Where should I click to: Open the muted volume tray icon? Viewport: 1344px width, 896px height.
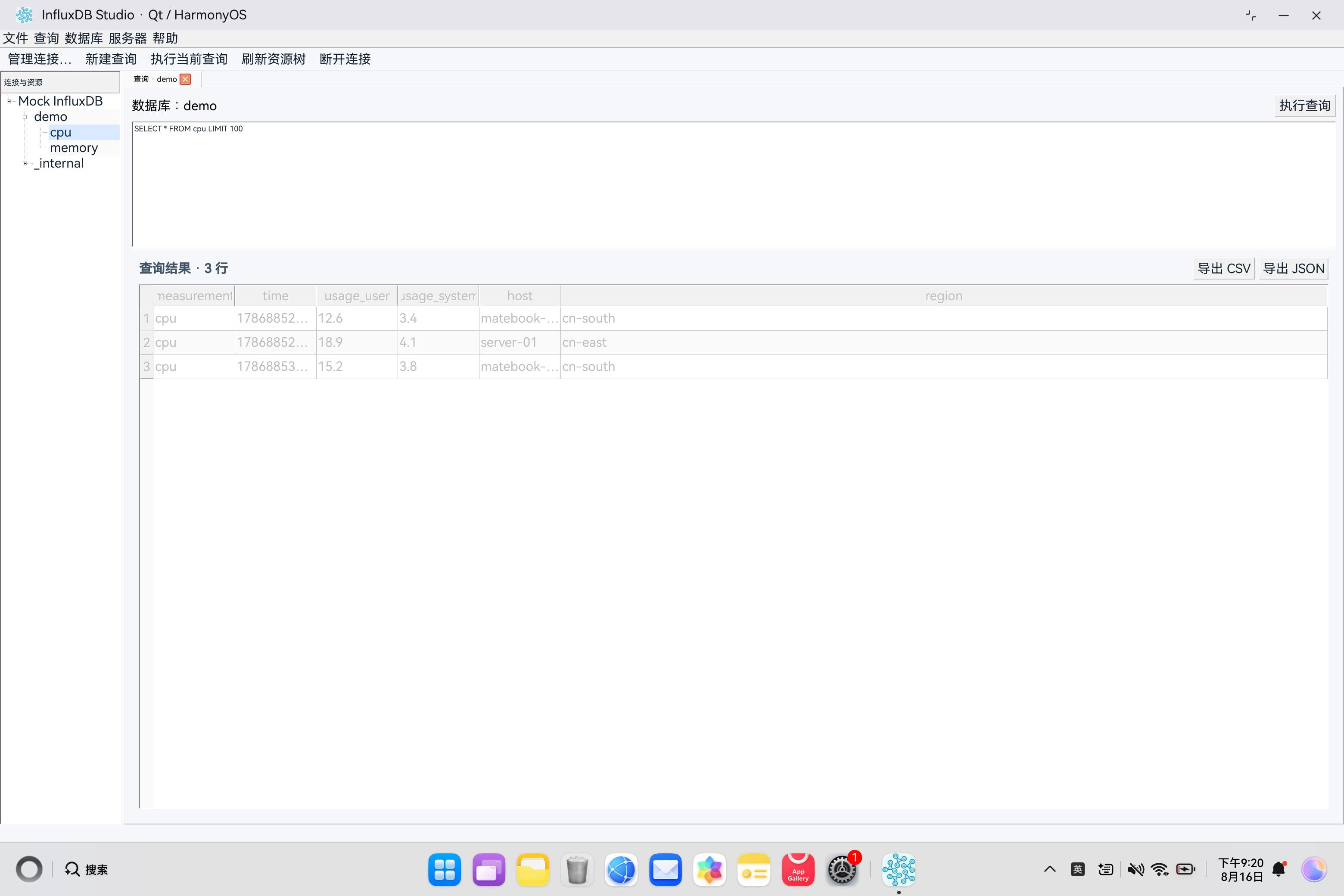tap(1136, 870)
